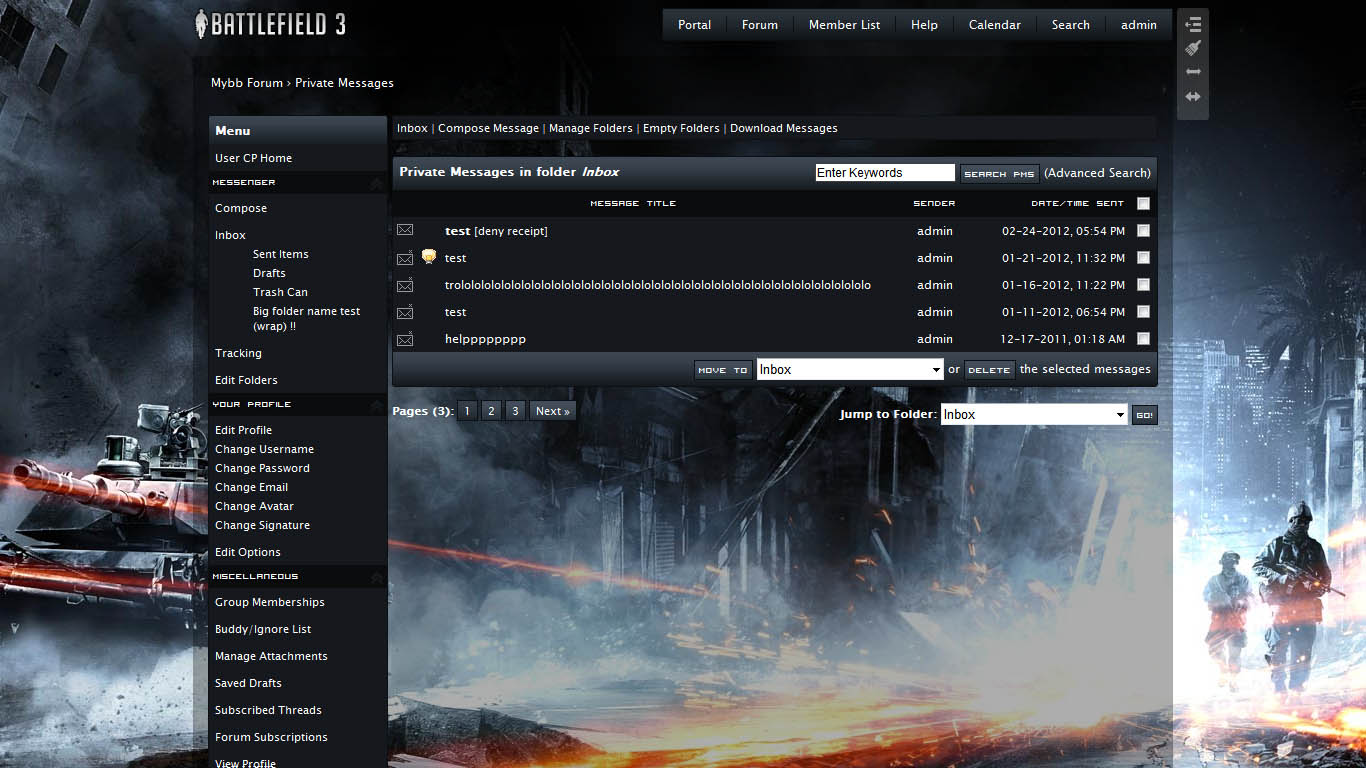
Task: Select the checkbox for the helppppppppp message
Action: 1143,339
